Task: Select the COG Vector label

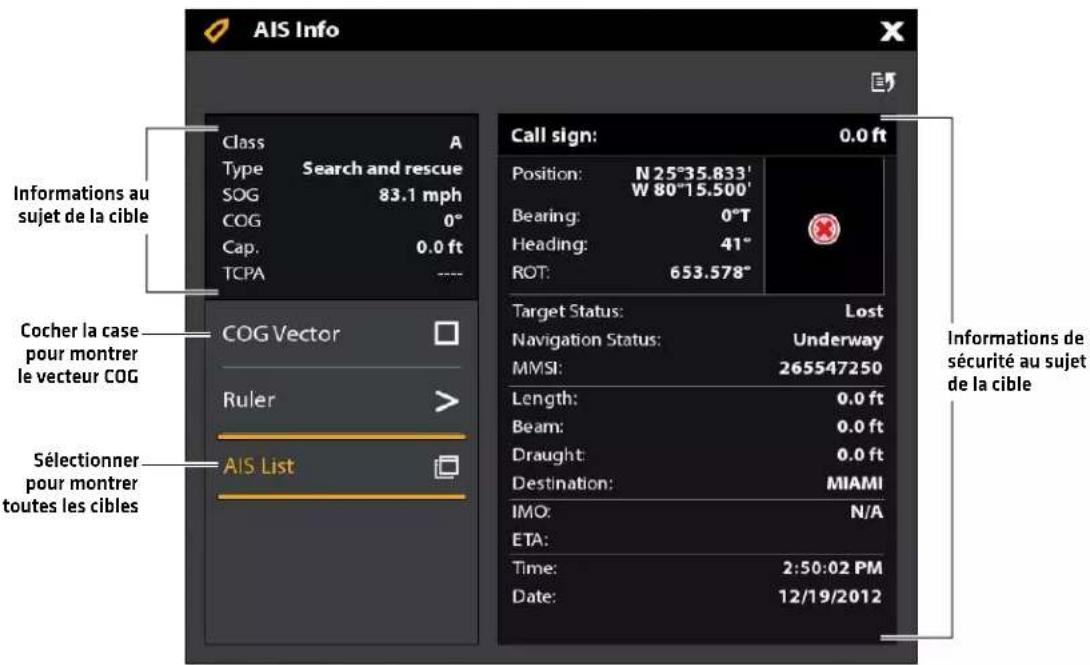Action: (281, 334)
